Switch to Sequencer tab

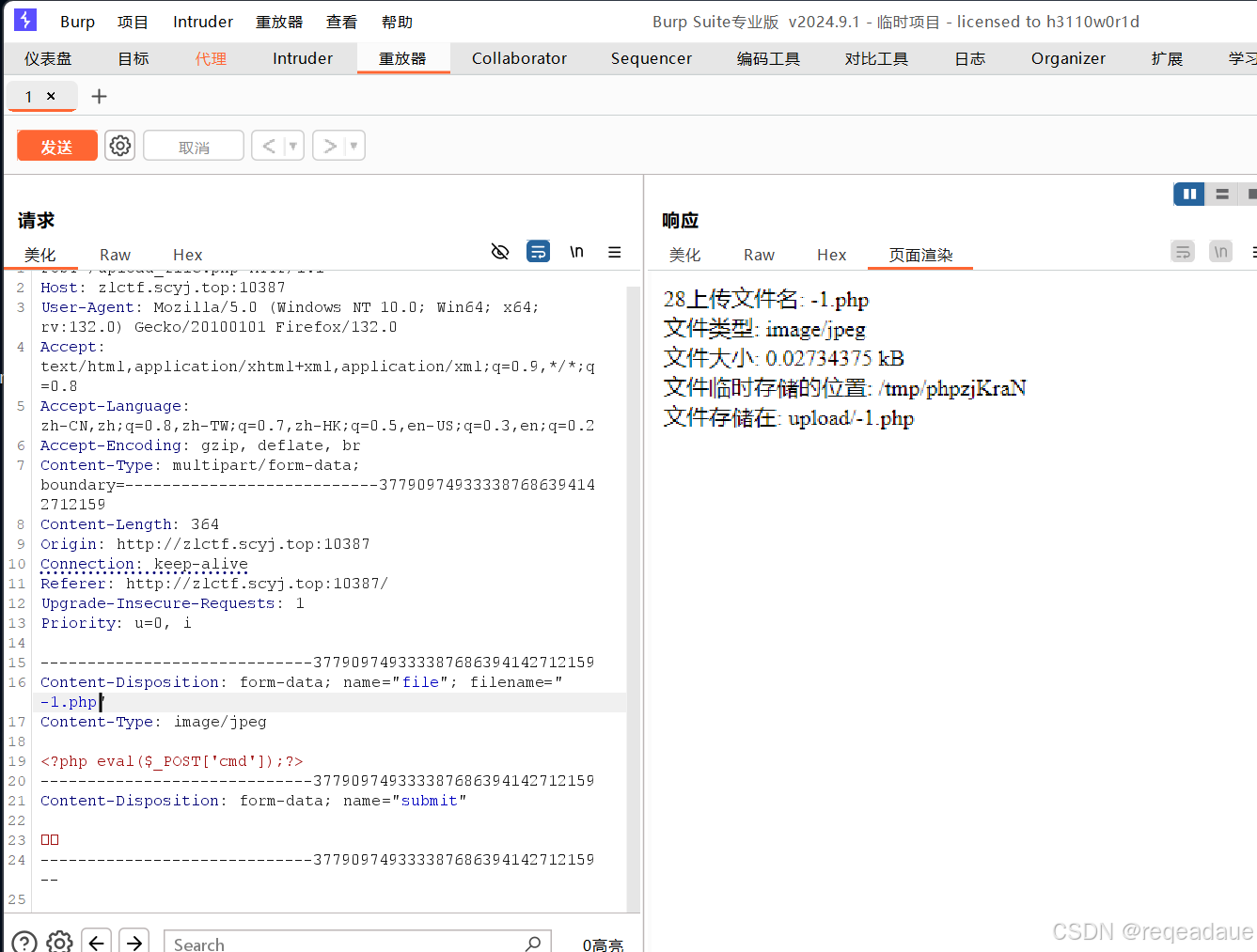(x=652, y=58)
